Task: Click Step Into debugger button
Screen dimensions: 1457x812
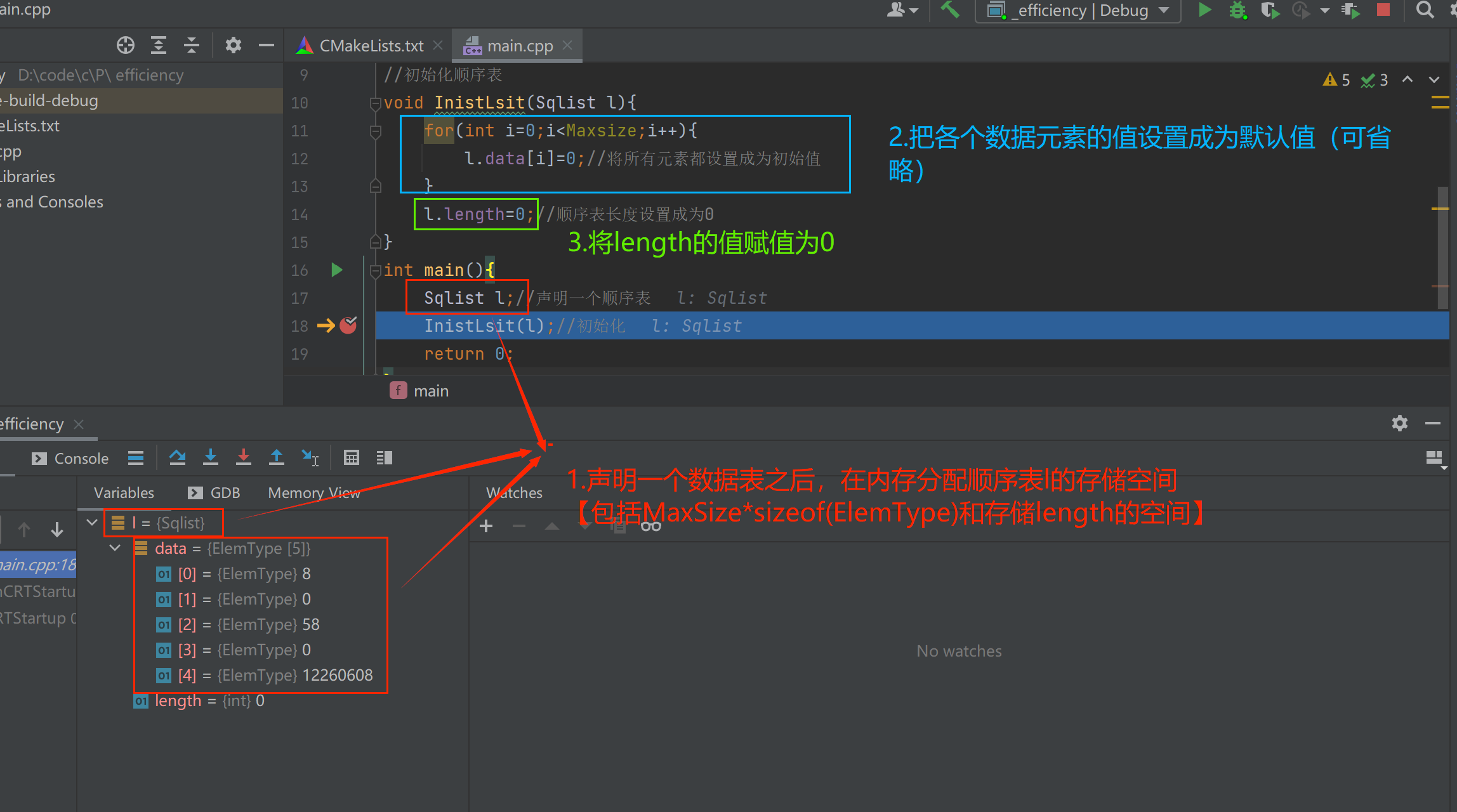Action: pos(211,457)
